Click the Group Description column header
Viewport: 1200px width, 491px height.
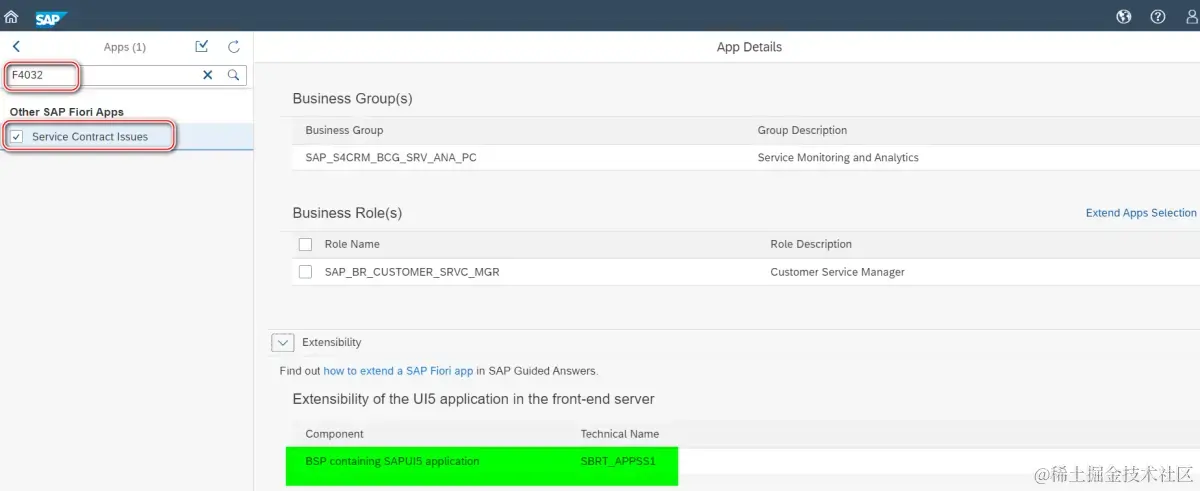(802, 131)
